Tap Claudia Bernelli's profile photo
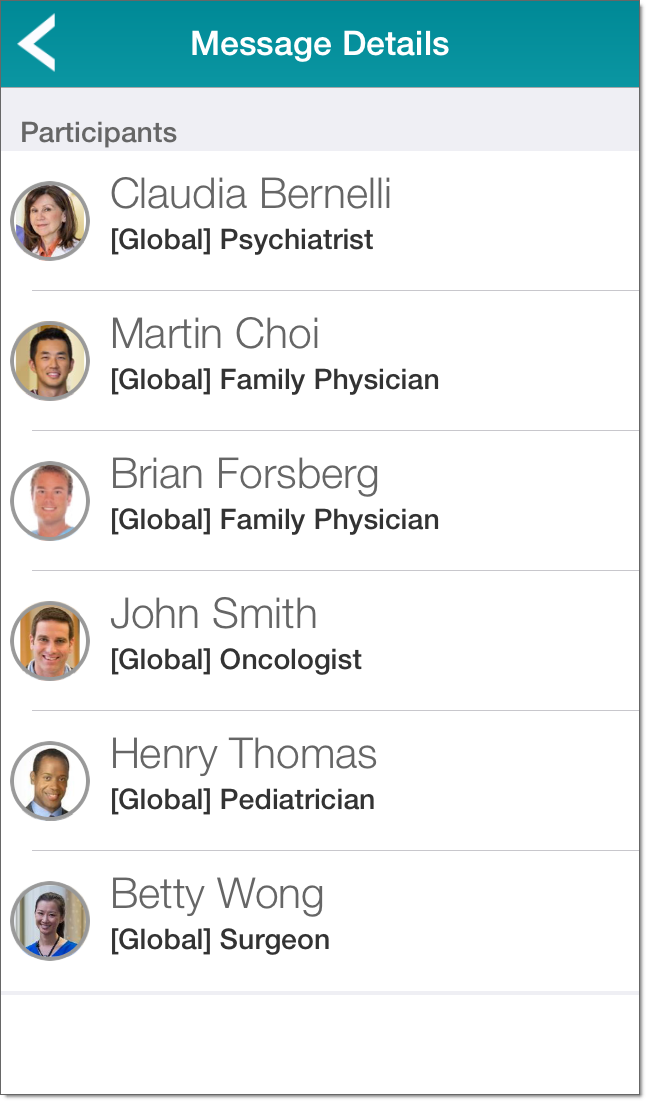 pos(50,221)
